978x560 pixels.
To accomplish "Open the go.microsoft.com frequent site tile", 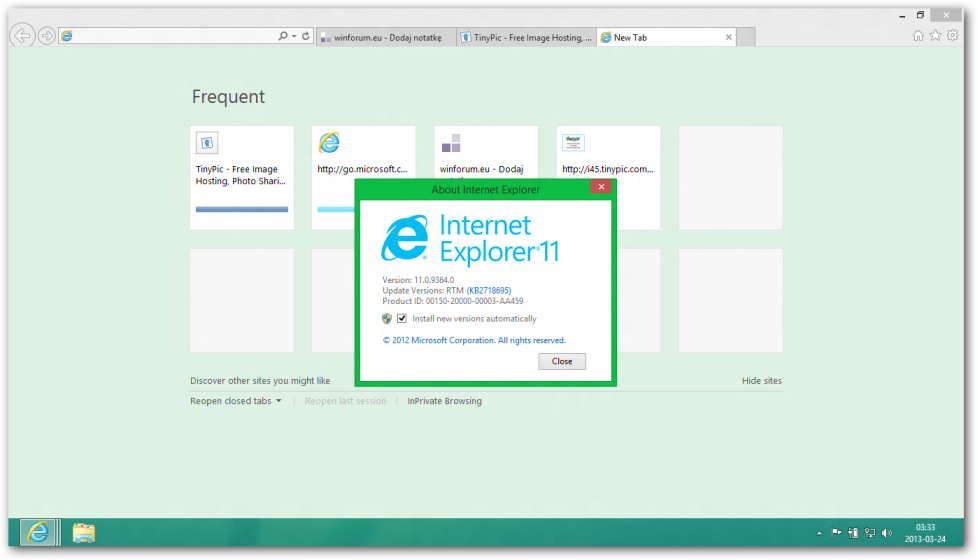I will tap(364, 178).
